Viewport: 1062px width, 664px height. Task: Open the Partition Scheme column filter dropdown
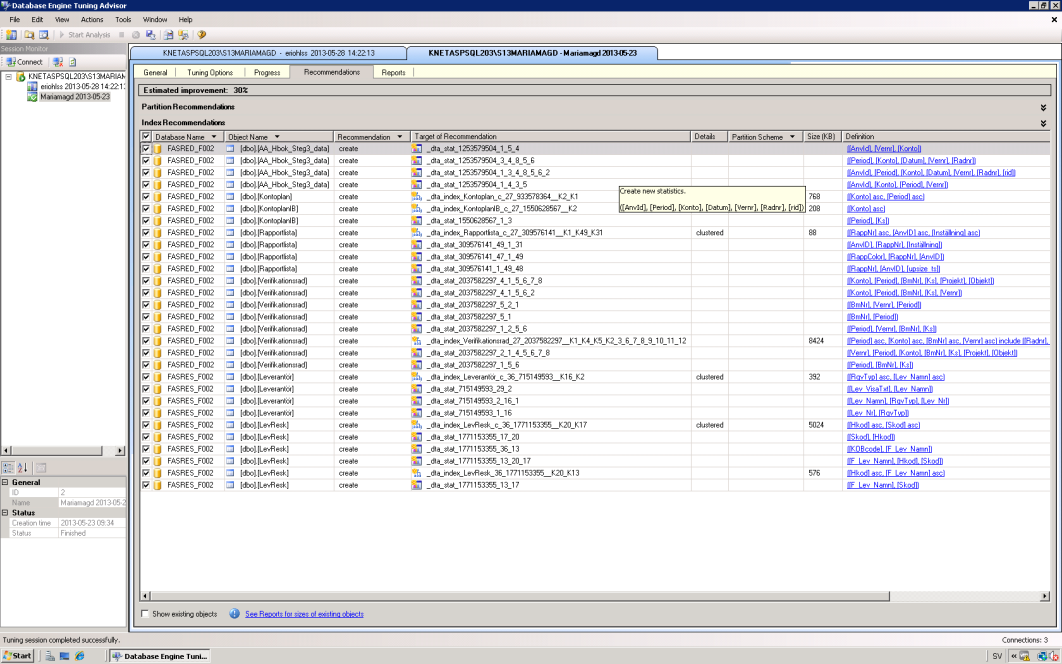point(792,137)
